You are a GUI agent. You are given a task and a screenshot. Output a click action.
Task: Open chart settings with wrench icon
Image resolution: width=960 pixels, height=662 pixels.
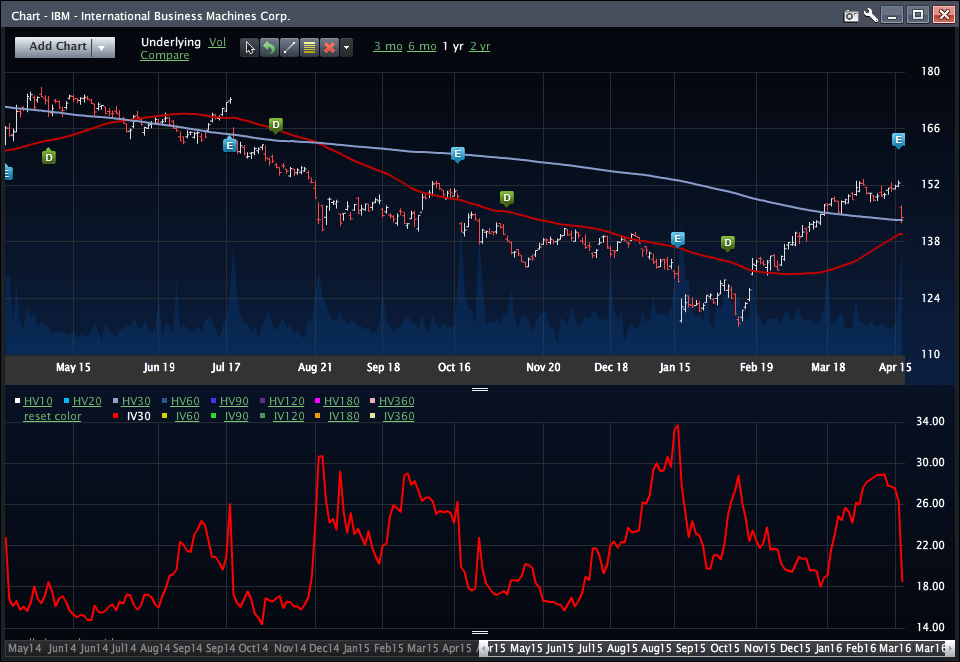pyautogui.click(x=871, y=15)
